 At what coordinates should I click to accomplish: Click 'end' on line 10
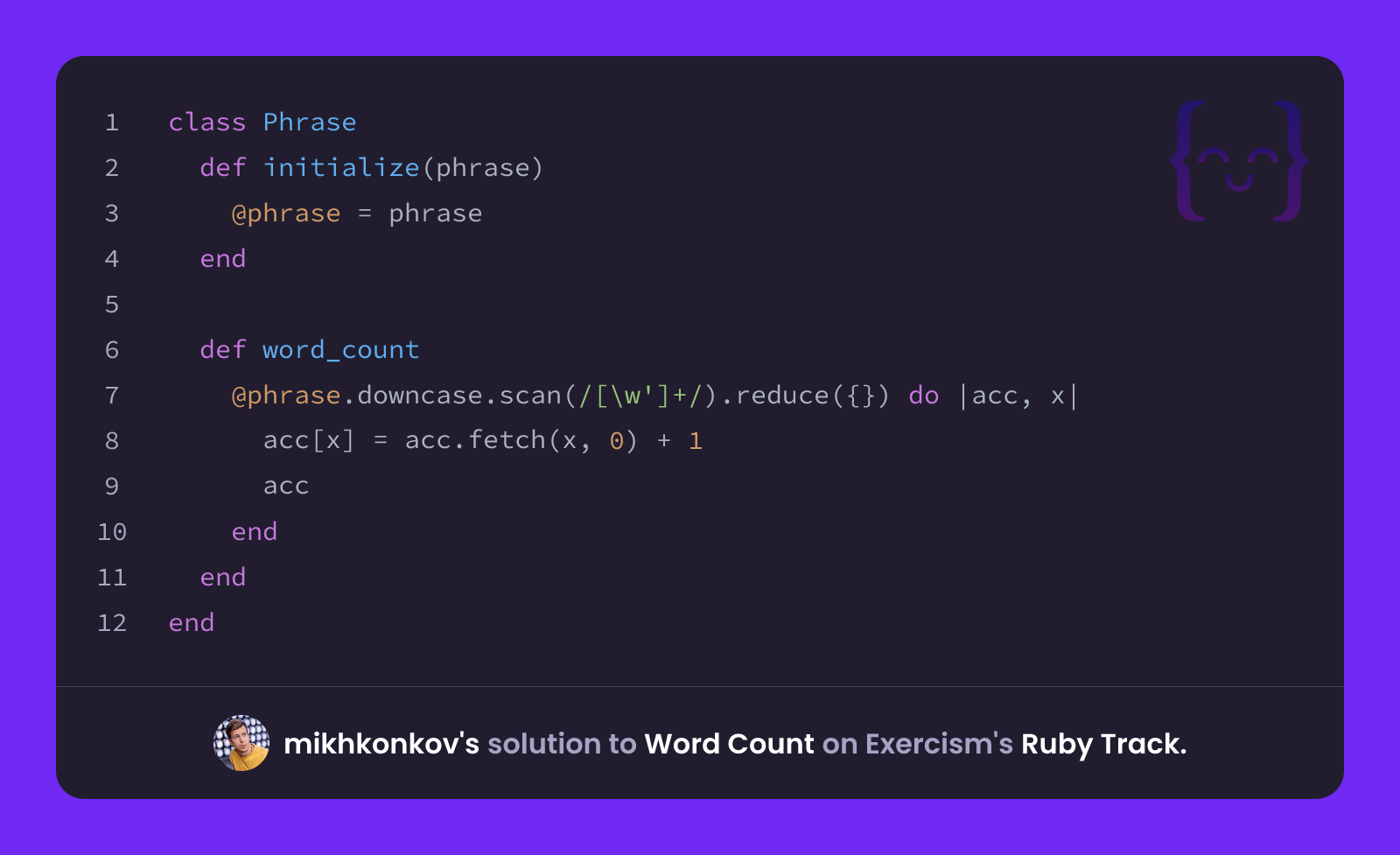(255, 531)
